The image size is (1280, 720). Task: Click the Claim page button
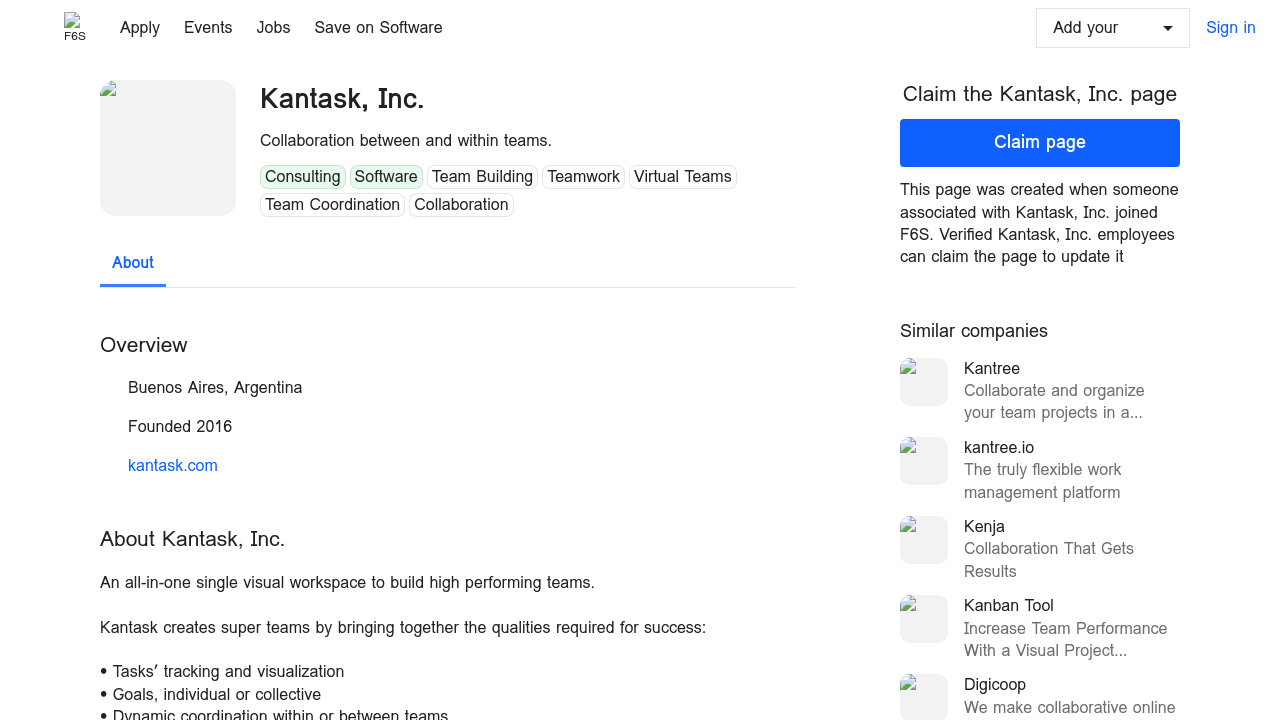click(1040, 143)
